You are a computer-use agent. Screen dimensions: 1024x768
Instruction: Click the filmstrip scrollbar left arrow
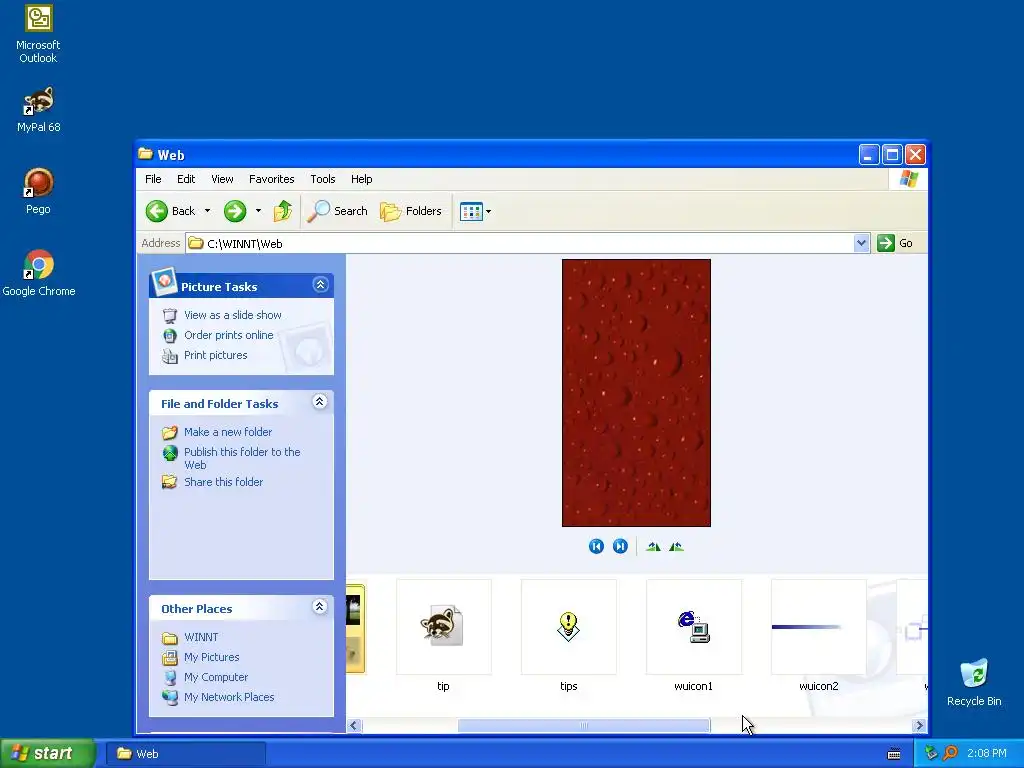355,726
